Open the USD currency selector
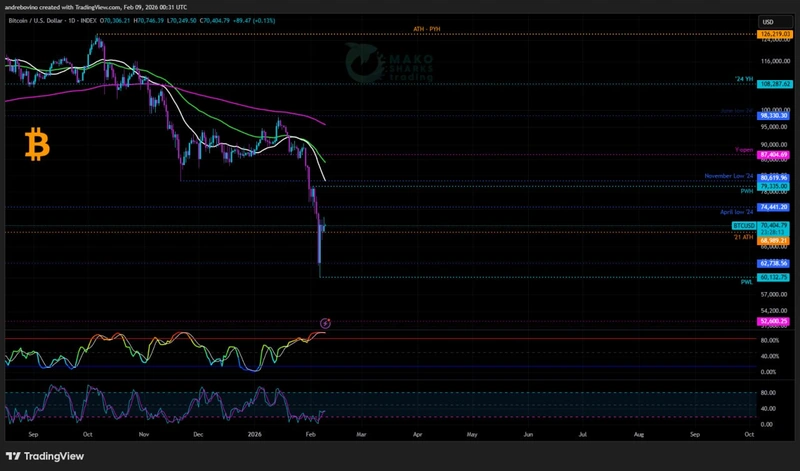 [x=768, y=21]
